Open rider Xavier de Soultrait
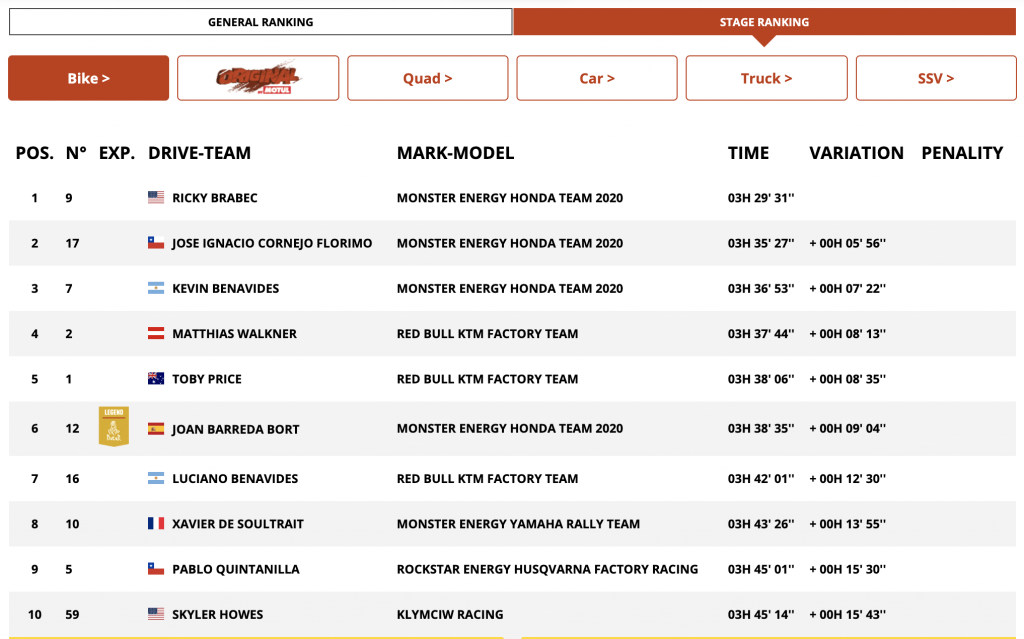The width and height of the screenshot is (1024, 639). [x=238, y=524]
